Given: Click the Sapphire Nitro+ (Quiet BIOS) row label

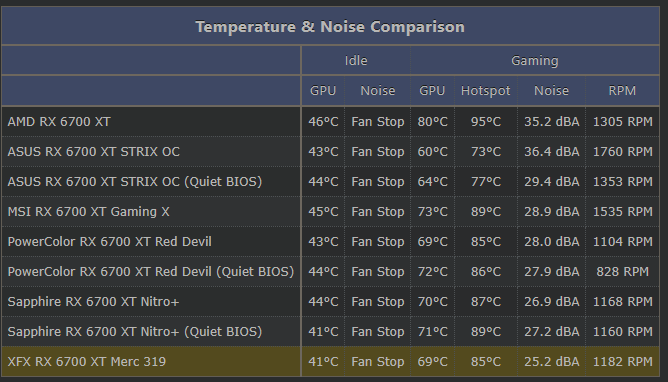Looking at the screenshot, I should [135, 332].
